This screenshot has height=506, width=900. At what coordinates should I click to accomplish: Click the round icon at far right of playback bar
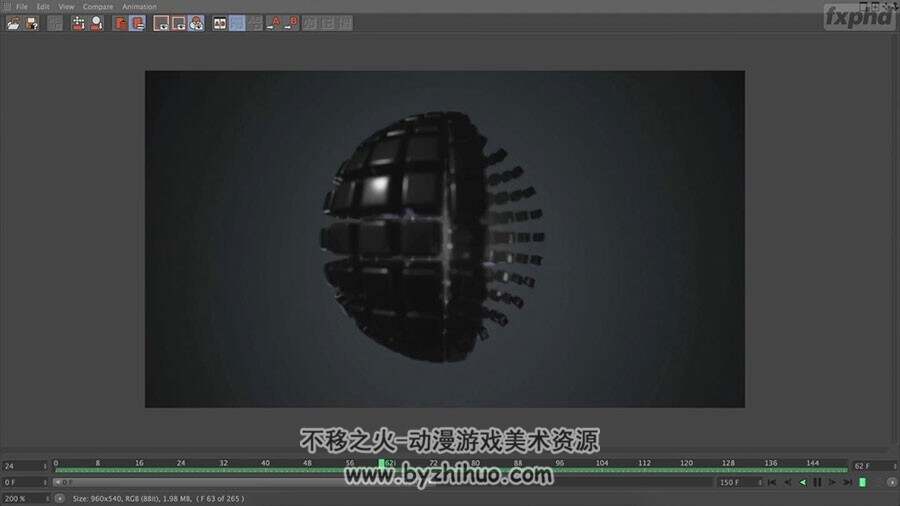click(x=891, y=482)
